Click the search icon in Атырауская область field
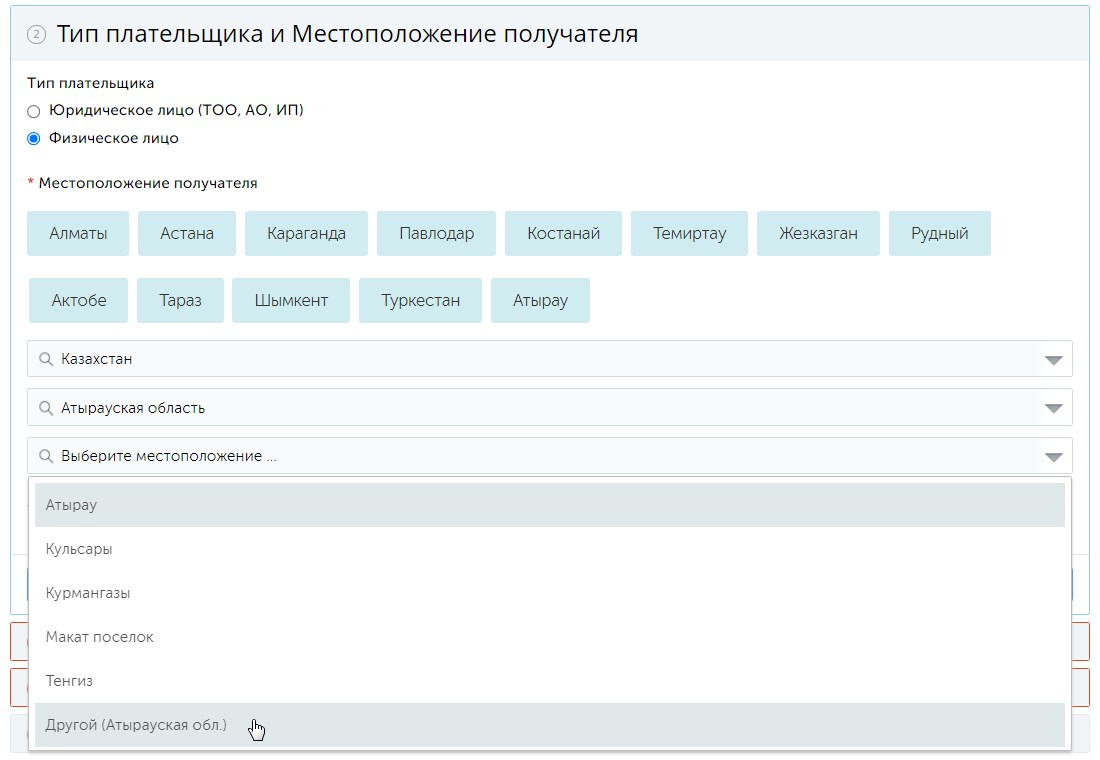Viewport: 1100px width, 760px height. [45, 408]
